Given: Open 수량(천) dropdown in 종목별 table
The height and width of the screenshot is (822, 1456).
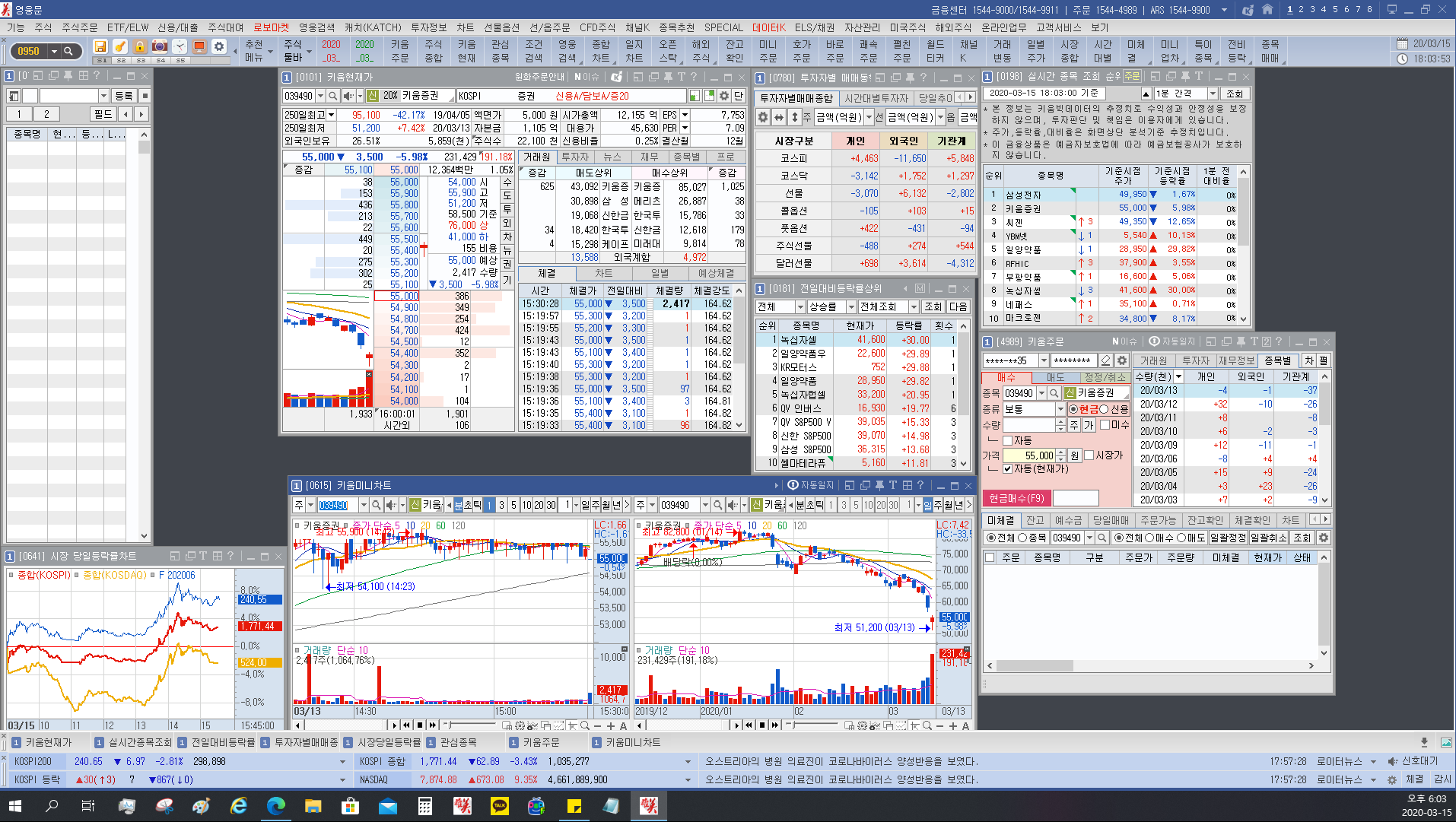Looking at the screenshot, I should coord(1178,376).
